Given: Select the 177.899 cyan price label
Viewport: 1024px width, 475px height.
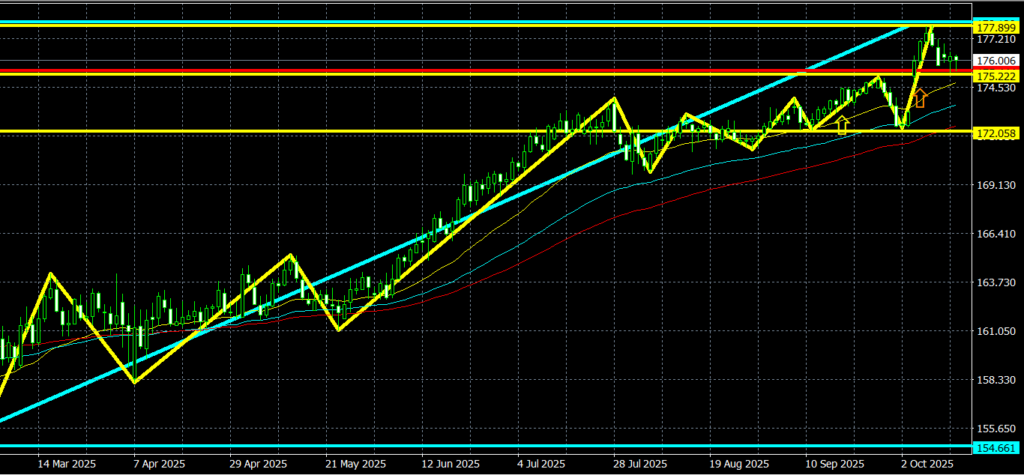Looking at the screenshot, I should pyautogui.click(x=995, y=26).
